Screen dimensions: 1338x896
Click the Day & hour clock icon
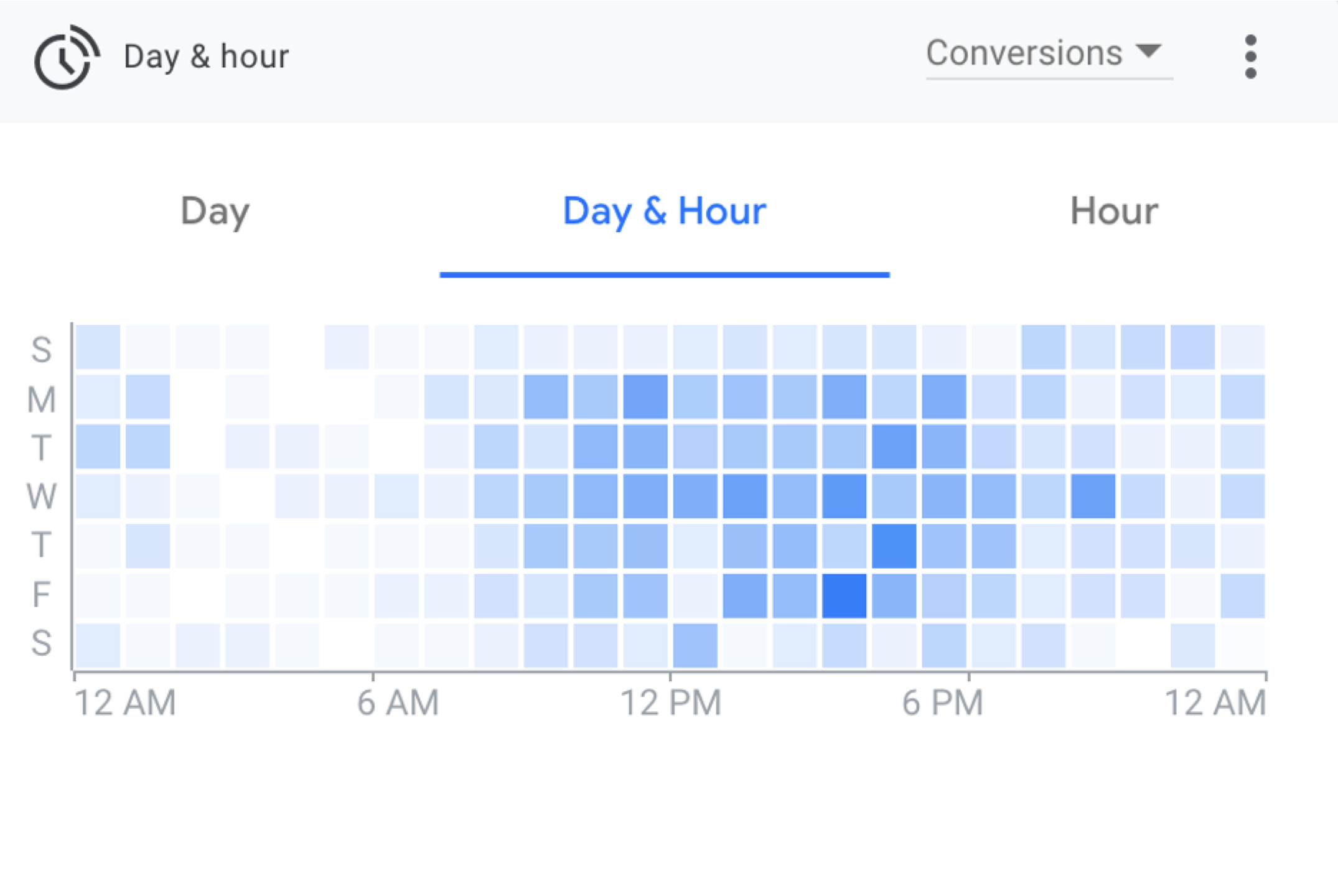pos(67,57)
